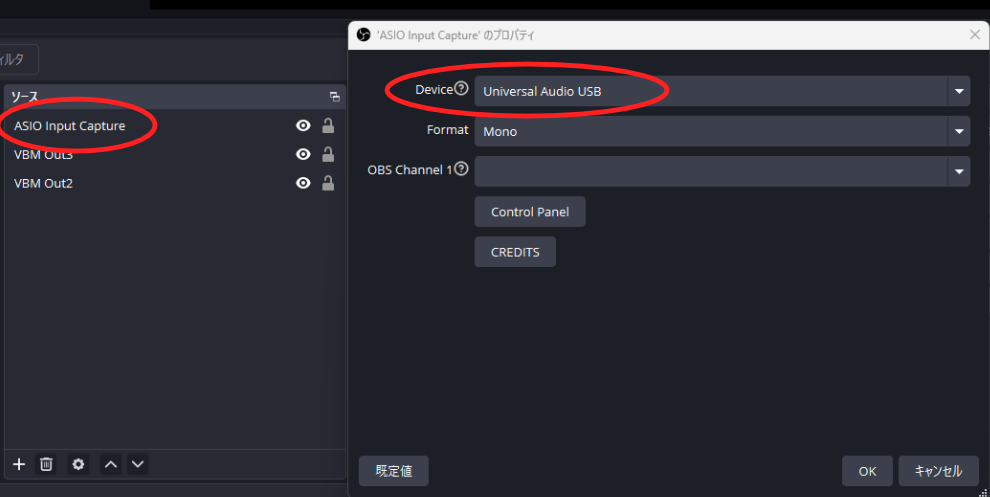
Task: Click the OBS Channel 1 help icon
Action: [x=461, y=170]
